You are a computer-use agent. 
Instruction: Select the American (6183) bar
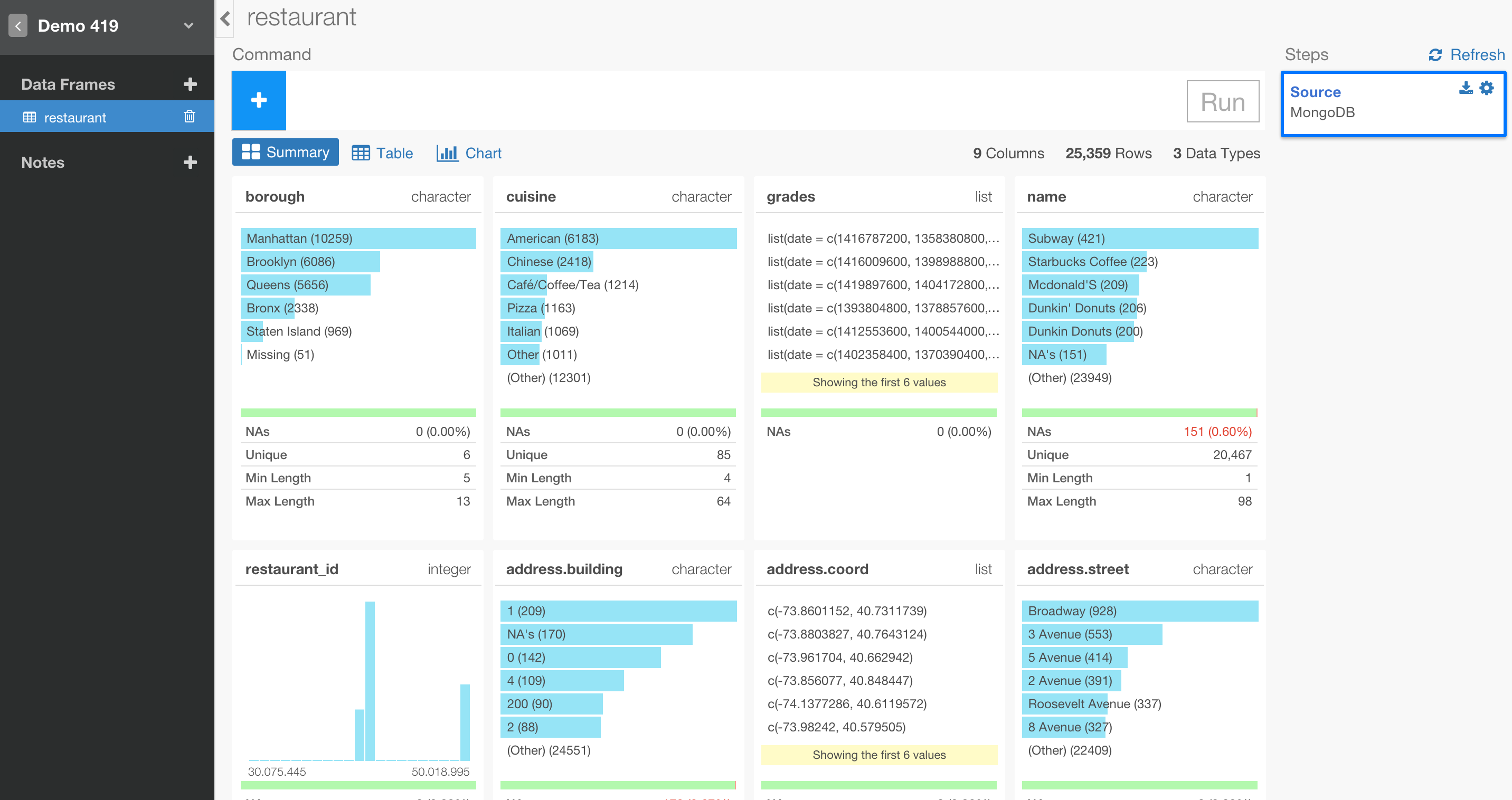618,238
